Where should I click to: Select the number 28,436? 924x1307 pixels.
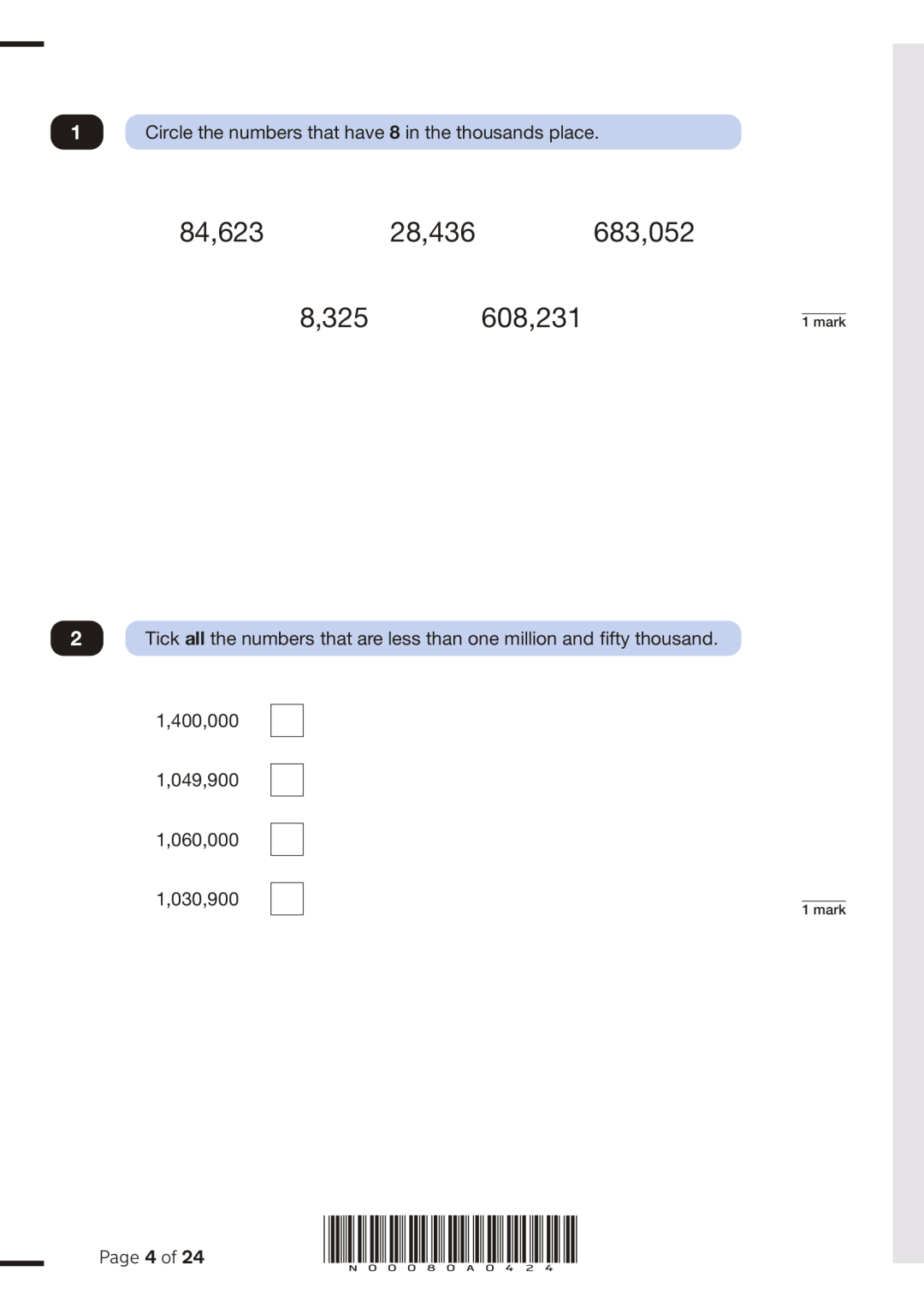(432, 233)
